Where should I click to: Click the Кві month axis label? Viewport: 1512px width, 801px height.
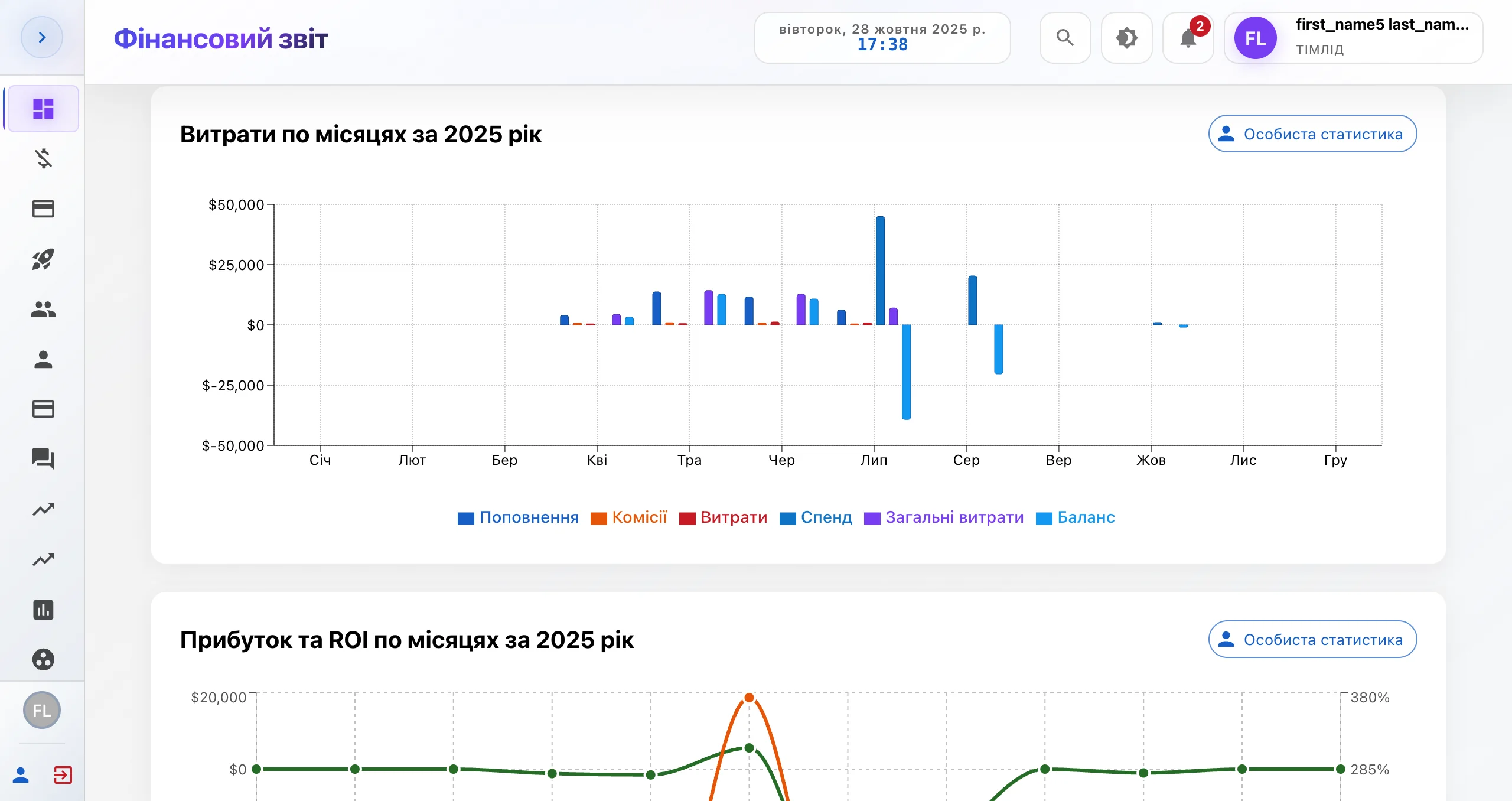tap(597, 460)
